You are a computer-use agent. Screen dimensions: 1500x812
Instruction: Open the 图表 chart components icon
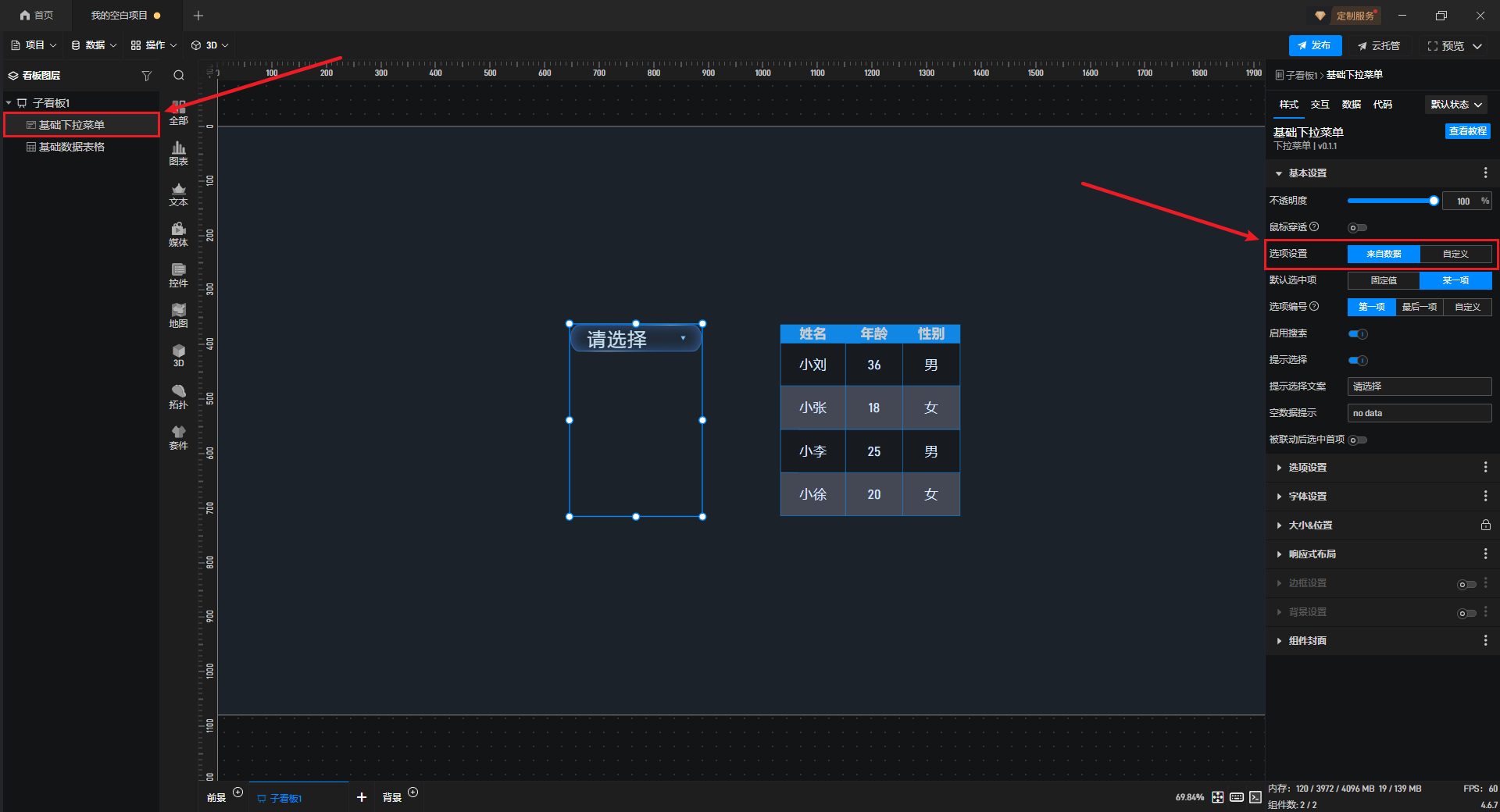tap(178, 152)
